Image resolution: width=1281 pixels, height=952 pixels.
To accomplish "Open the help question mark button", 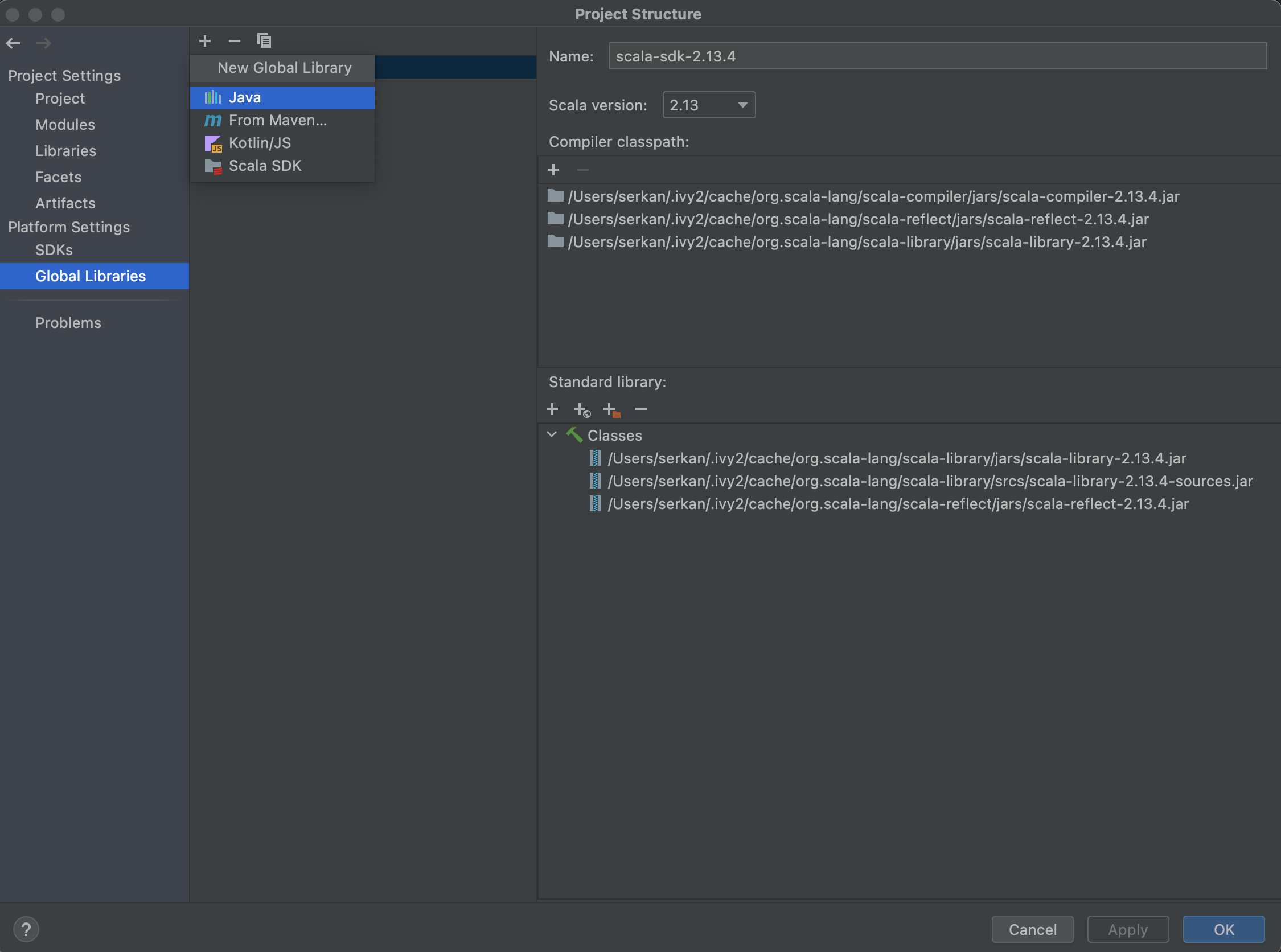I will point(26,929).
